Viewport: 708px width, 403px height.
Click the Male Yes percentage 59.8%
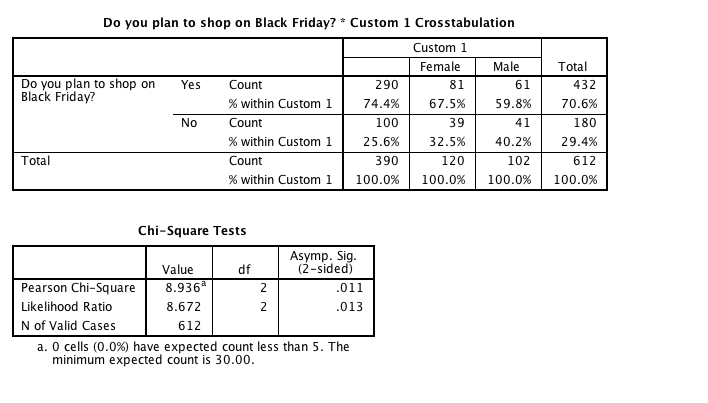513,104
